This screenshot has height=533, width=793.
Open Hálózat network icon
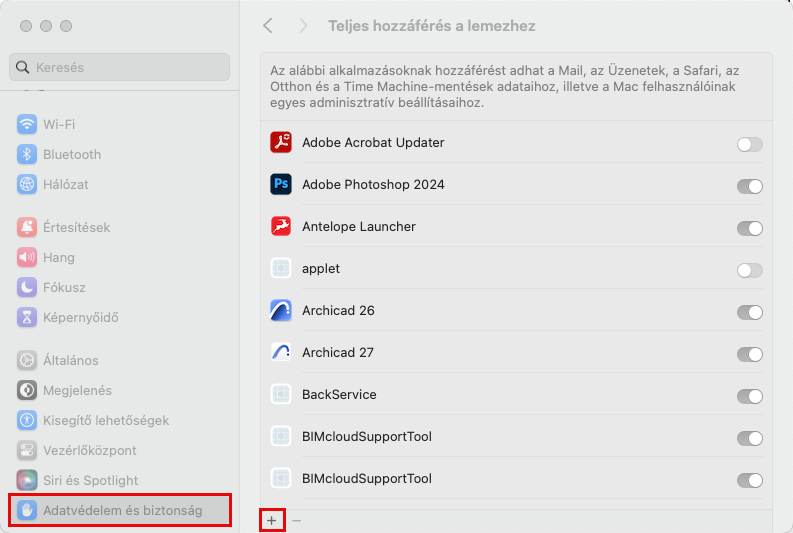click(27, 185)
